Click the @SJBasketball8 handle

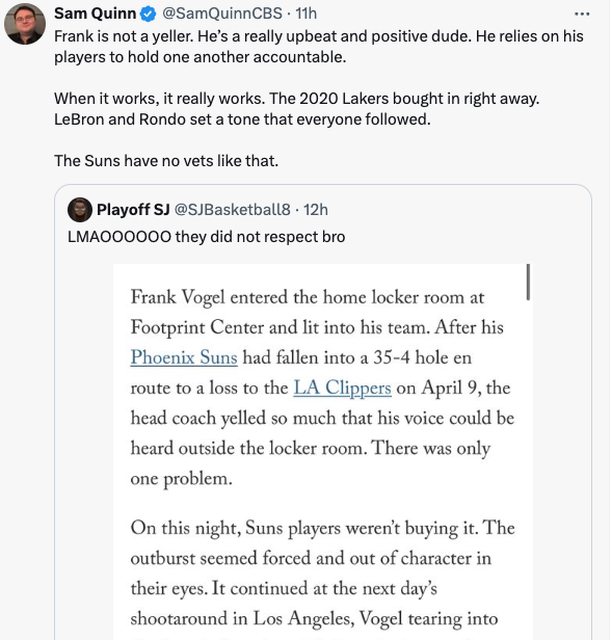233,210
